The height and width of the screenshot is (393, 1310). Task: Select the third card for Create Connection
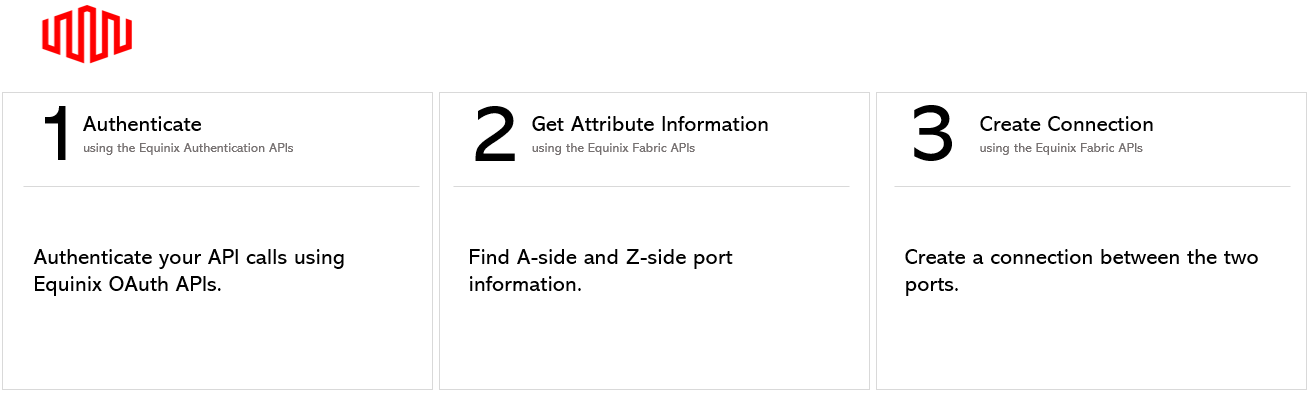(x=1091, y=241)
